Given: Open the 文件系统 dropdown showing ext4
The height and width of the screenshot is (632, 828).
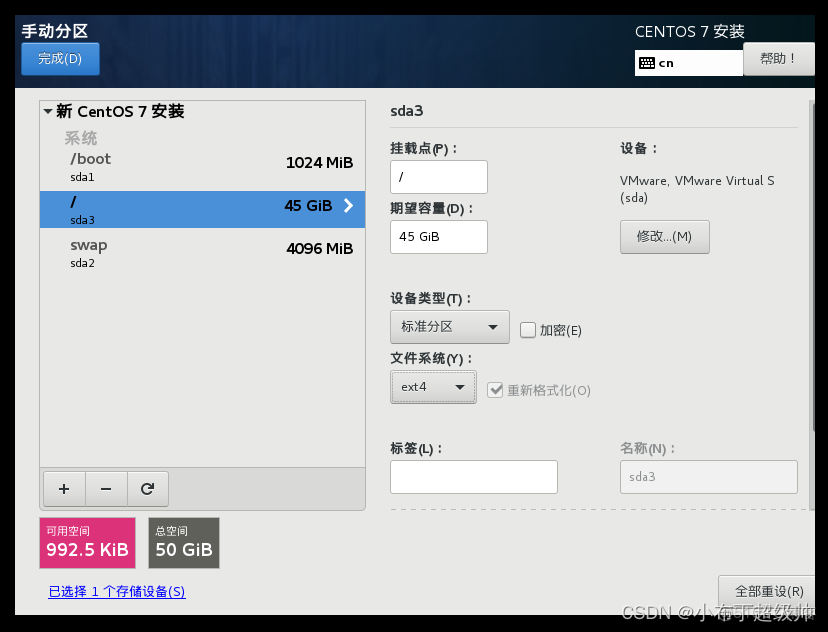Looking at the screenshot, I should pos(433,386).
